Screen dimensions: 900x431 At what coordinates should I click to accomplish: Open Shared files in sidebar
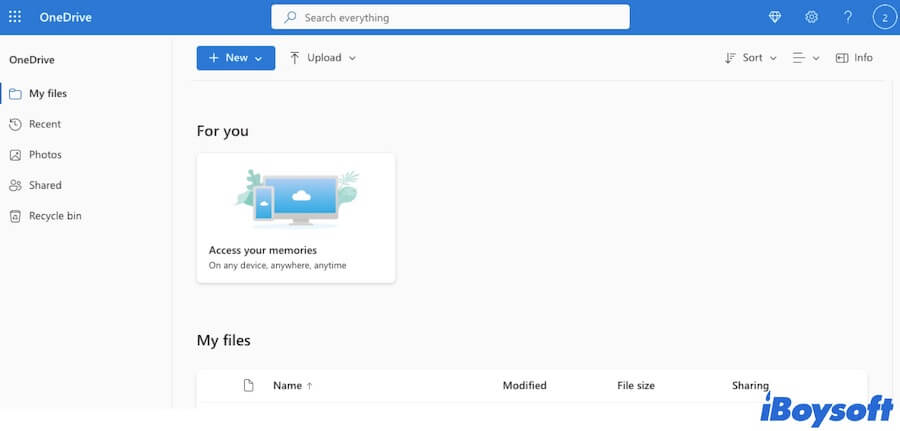(x=45, y=185)
